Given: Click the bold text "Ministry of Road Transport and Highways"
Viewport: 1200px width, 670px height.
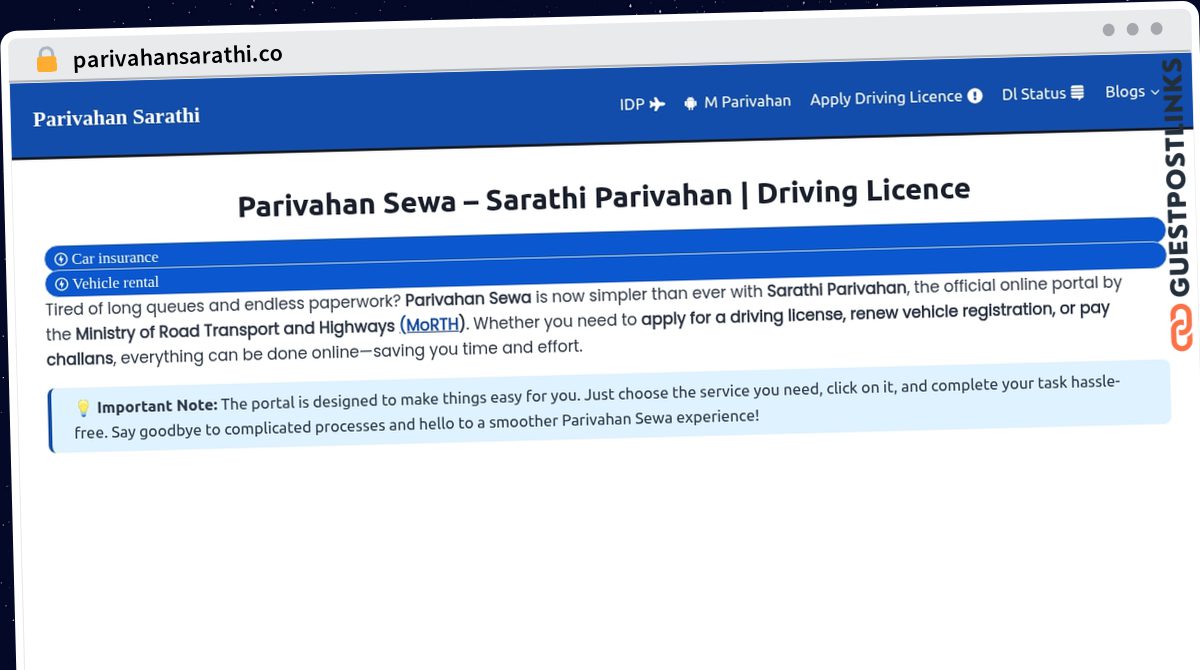Looking at the screenshot, I should [x=235, y=329].
